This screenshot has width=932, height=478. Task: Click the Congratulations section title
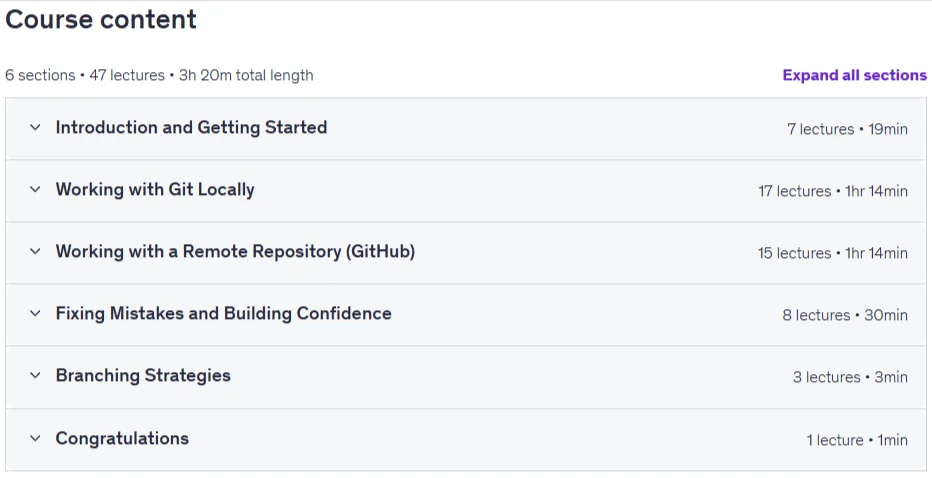[x=122, y=438]
